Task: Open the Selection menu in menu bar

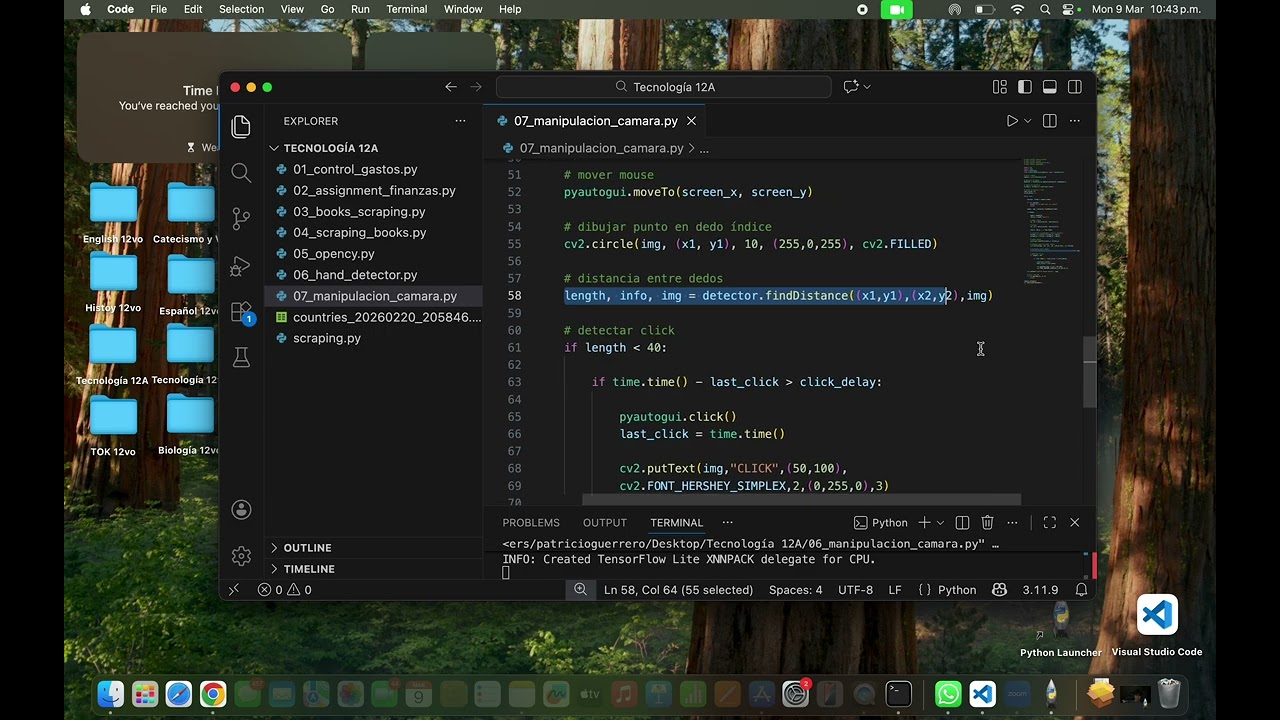Action: [x=241, y=9]
